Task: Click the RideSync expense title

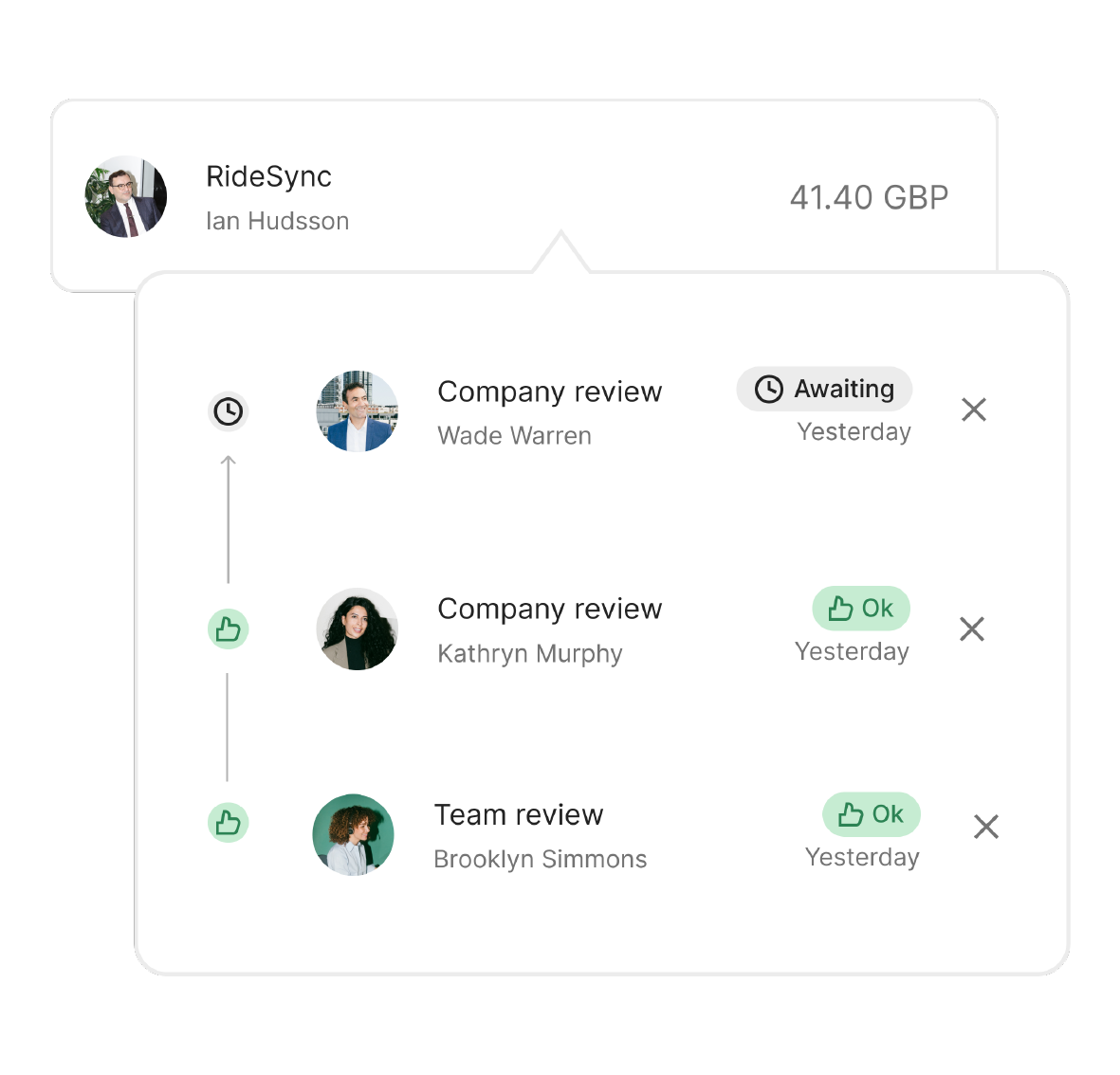Action: click(x=268, y=176)
